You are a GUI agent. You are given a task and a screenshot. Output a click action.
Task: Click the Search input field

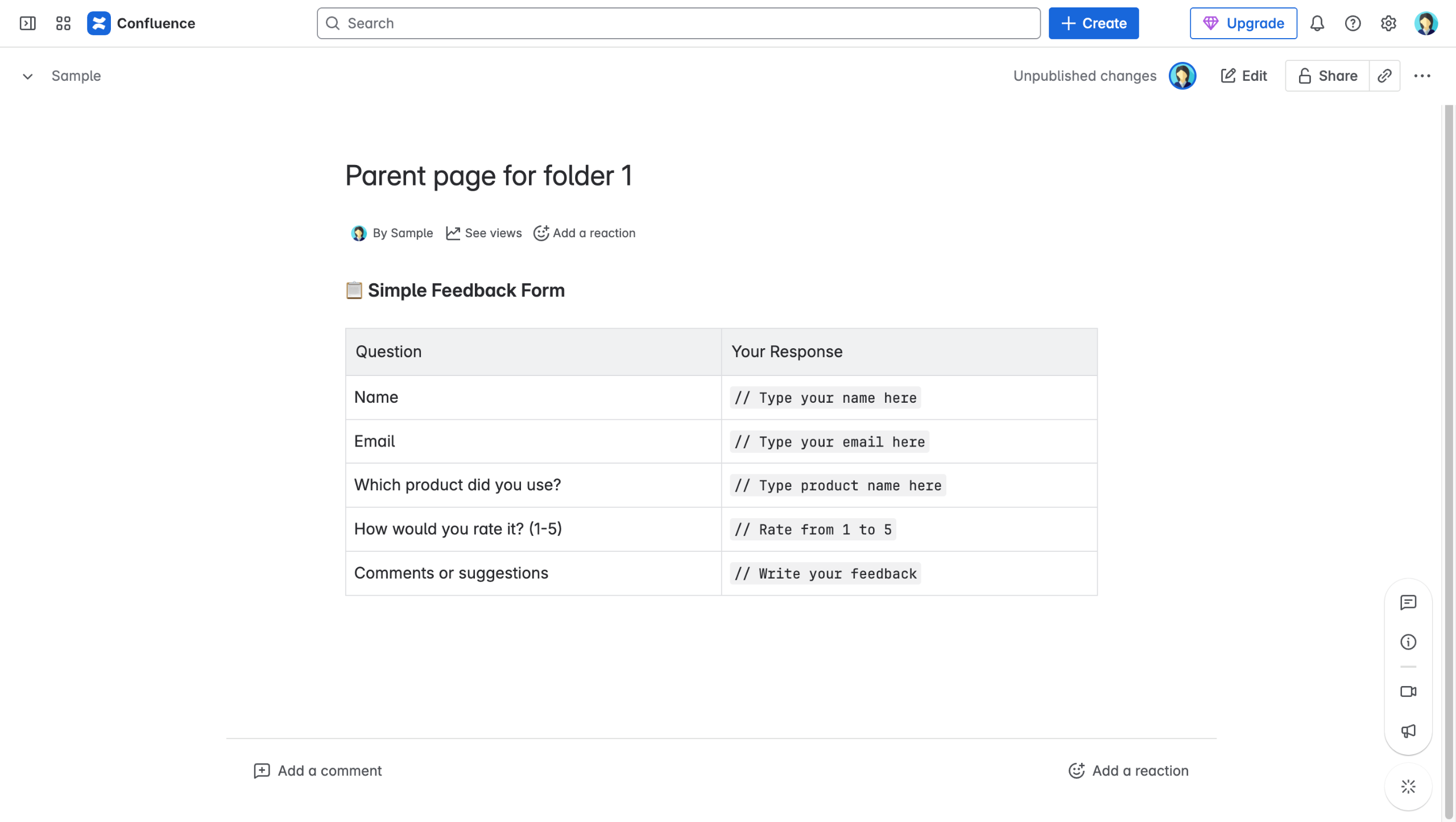pyautogui.click(x=678, y=23)
